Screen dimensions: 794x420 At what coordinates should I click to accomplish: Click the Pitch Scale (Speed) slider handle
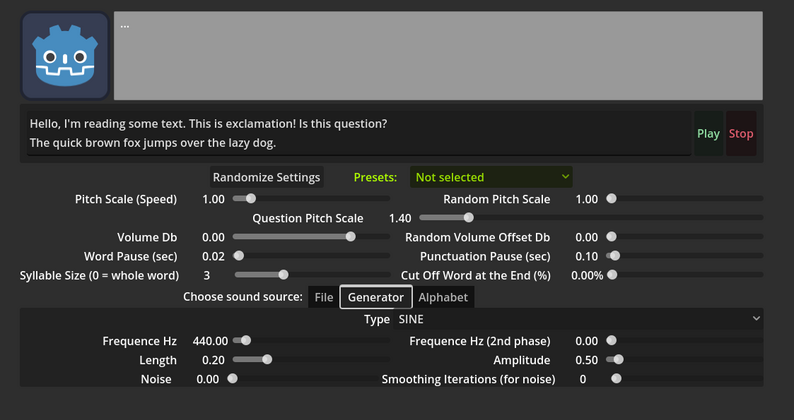pyautogui.click(x=251, y=199)
